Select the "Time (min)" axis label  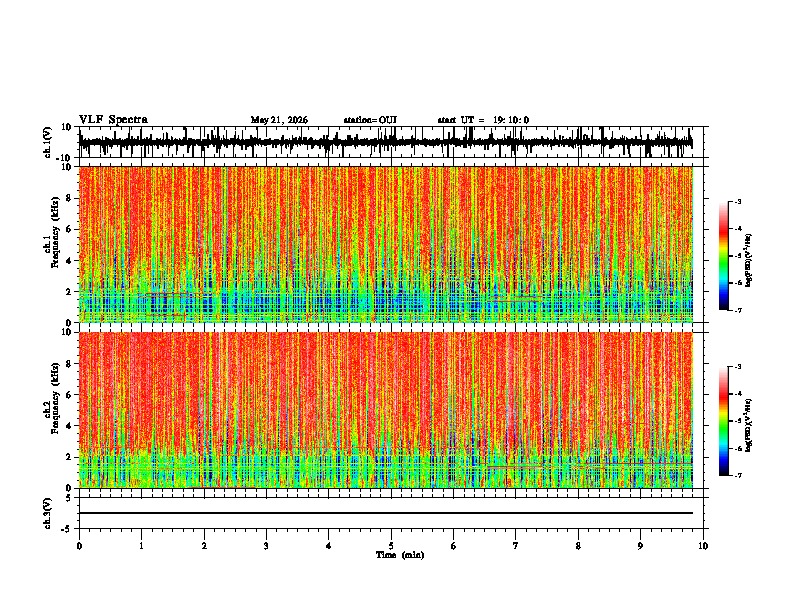point(400,555)
